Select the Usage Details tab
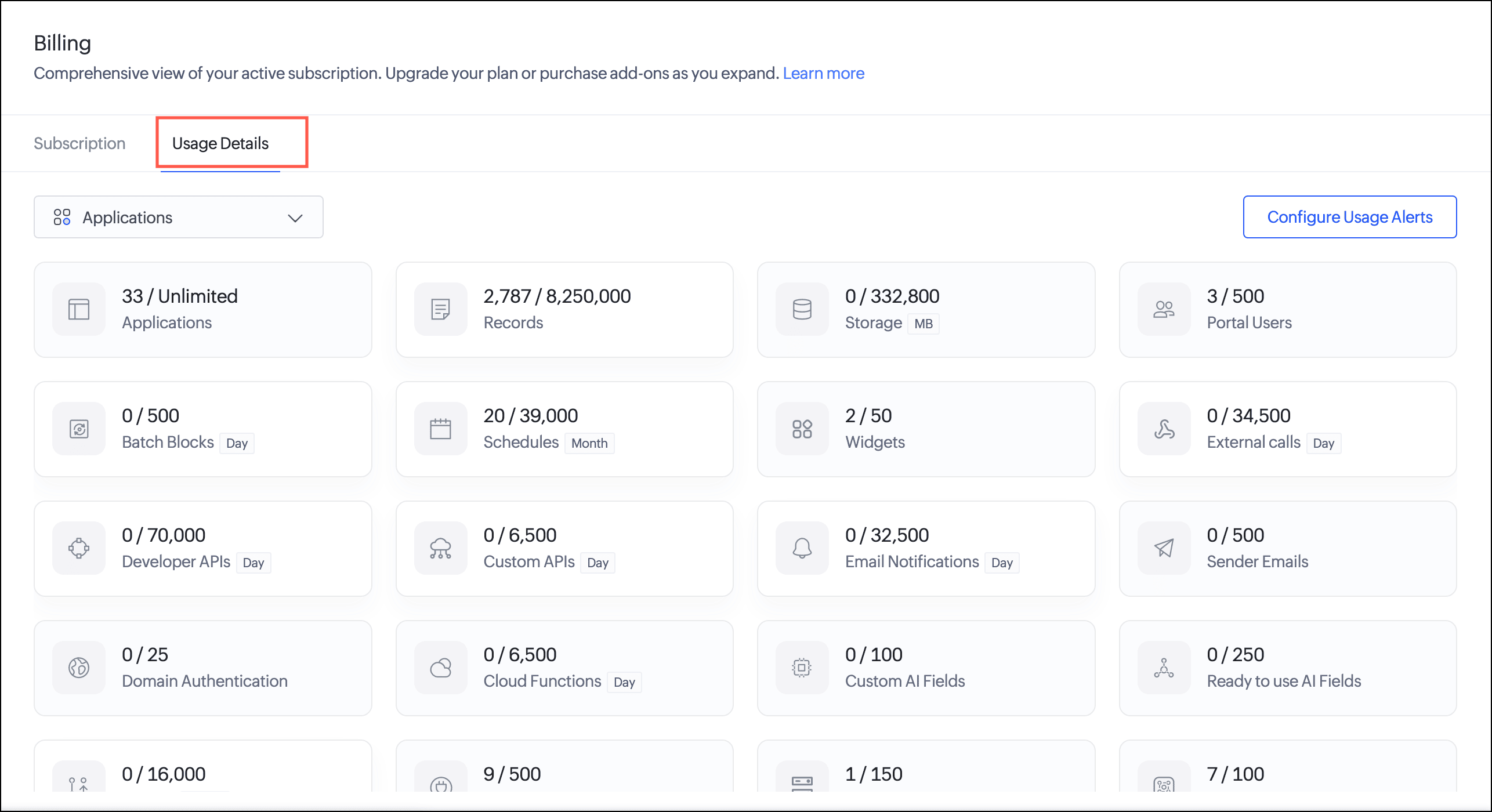The image size is (1492, 812). [220, 143]
